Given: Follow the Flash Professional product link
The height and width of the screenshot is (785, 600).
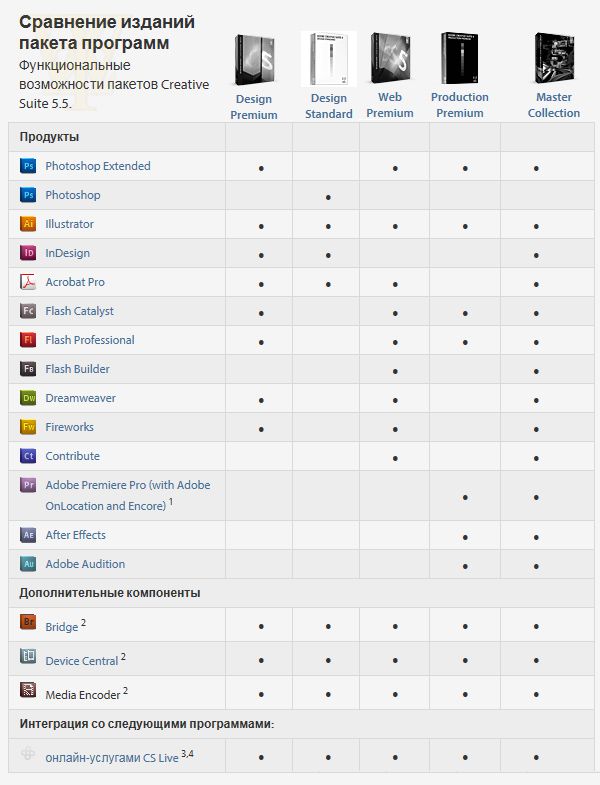Looking at the screenshot, I should tap(90, 340).
